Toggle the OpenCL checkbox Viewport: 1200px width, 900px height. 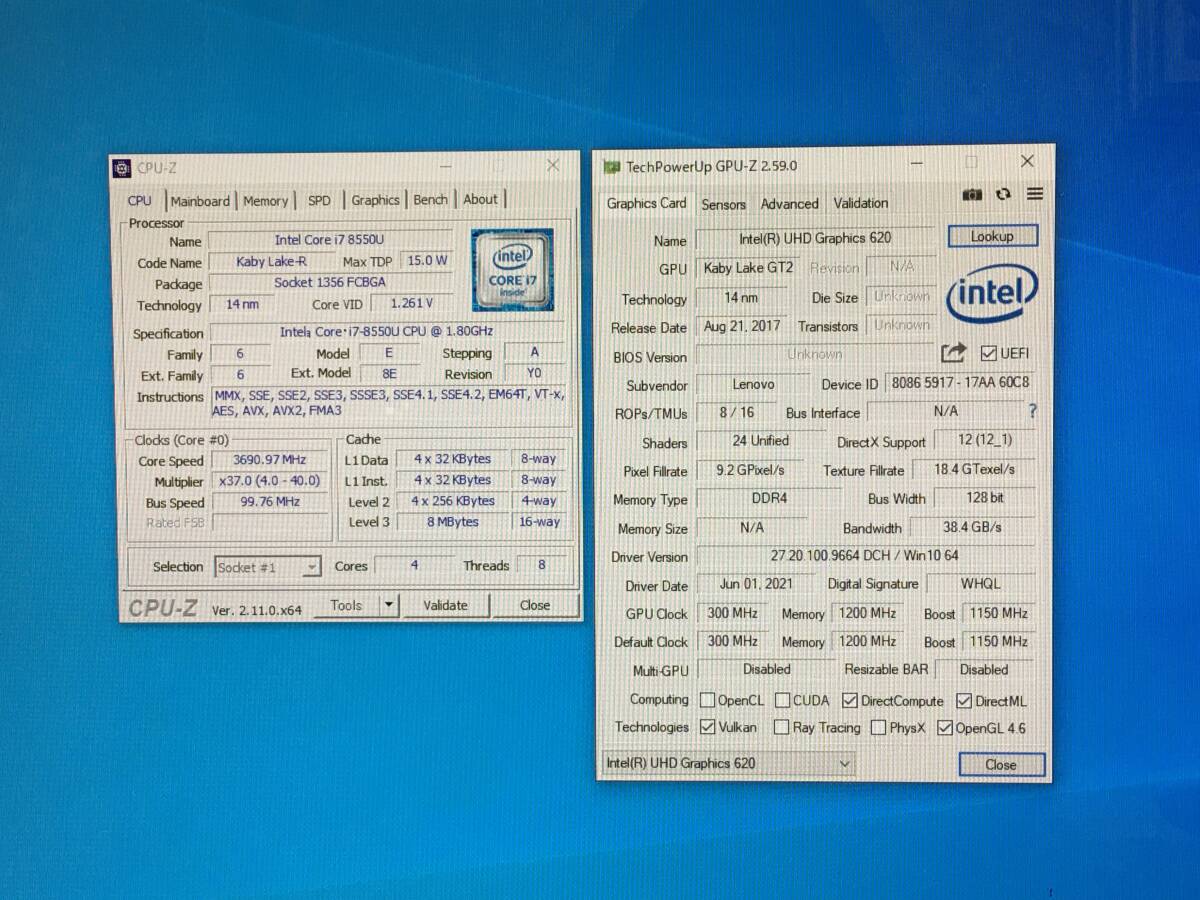tap(708, 700)
